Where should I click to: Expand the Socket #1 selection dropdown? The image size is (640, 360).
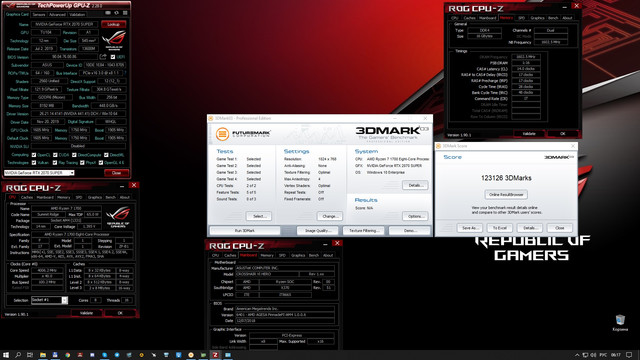64,300
